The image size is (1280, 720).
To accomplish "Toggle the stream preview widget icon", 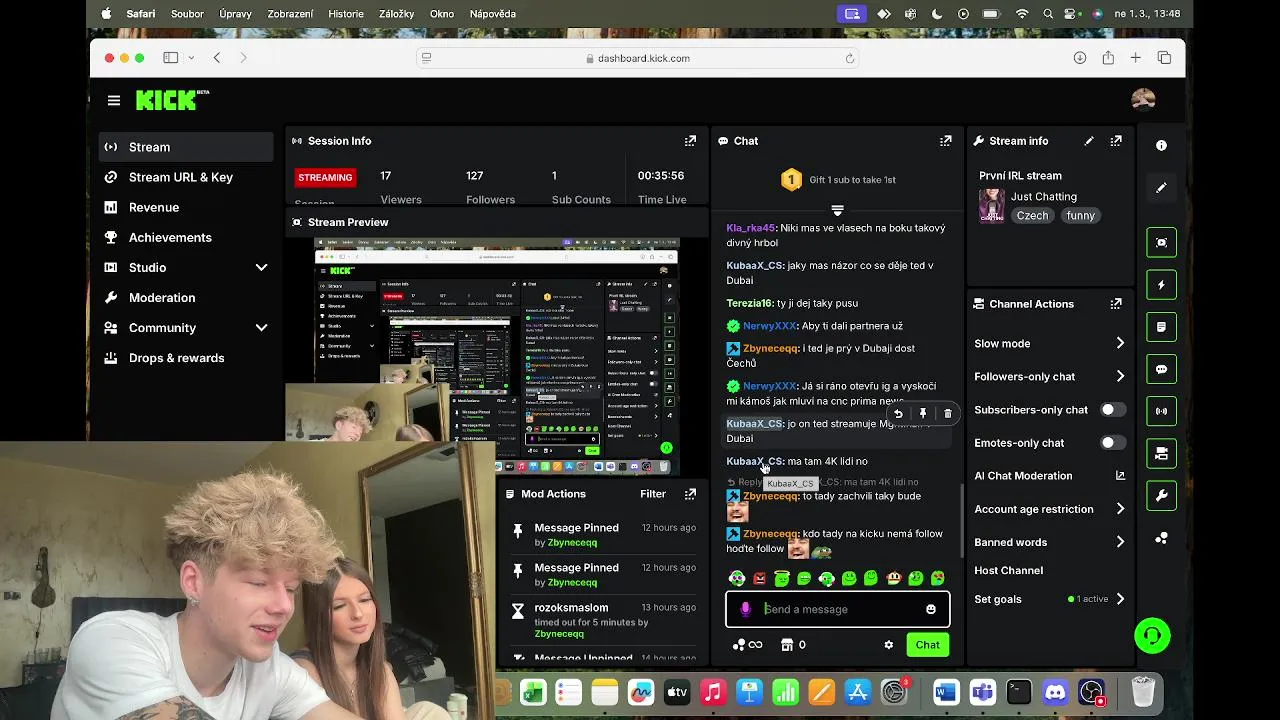I will [1161, 242].
